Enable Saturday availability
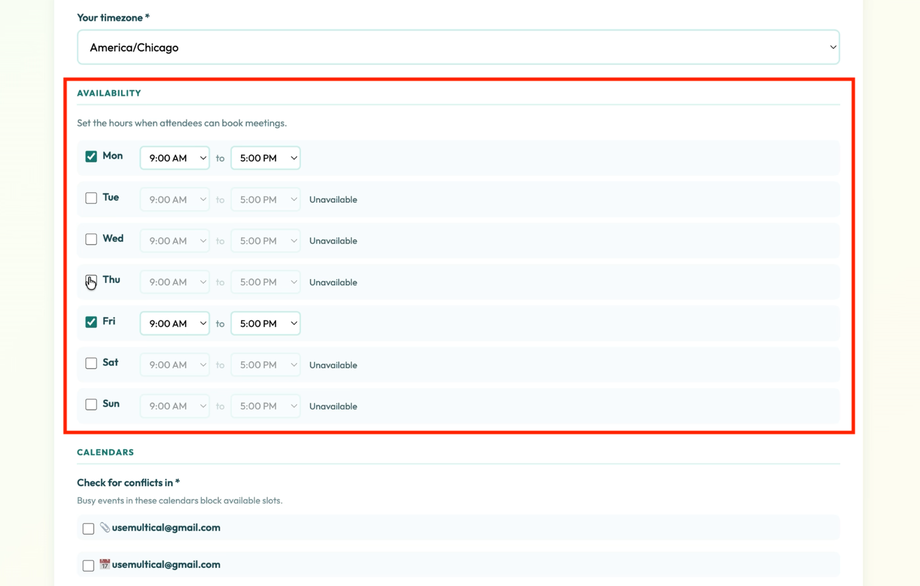This screenshot has width=920, height=586. tap(90, 363)
